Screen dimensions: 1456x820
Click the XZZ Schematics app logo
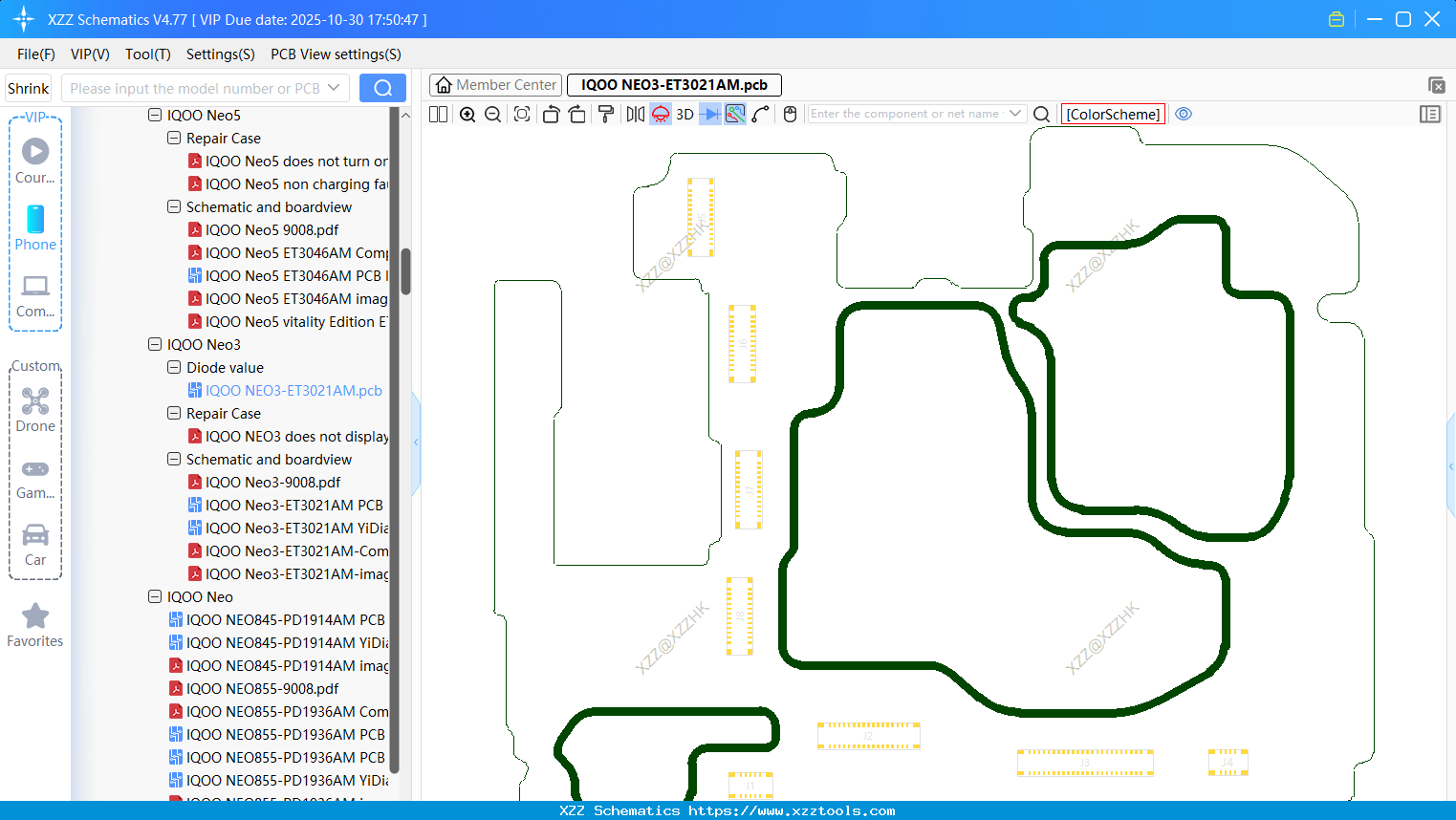pos(24,19)
